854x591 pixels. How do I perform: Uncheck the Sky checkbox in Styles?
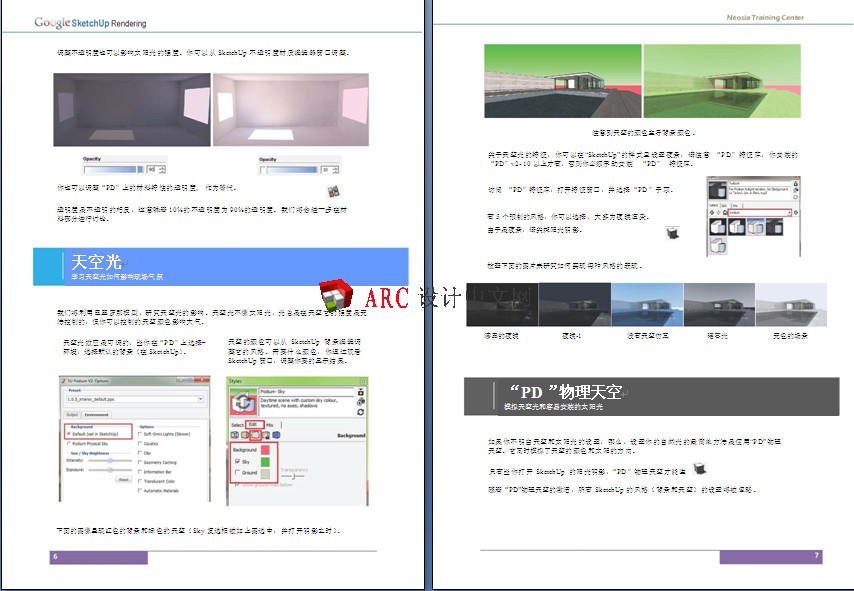pos(237,461)
